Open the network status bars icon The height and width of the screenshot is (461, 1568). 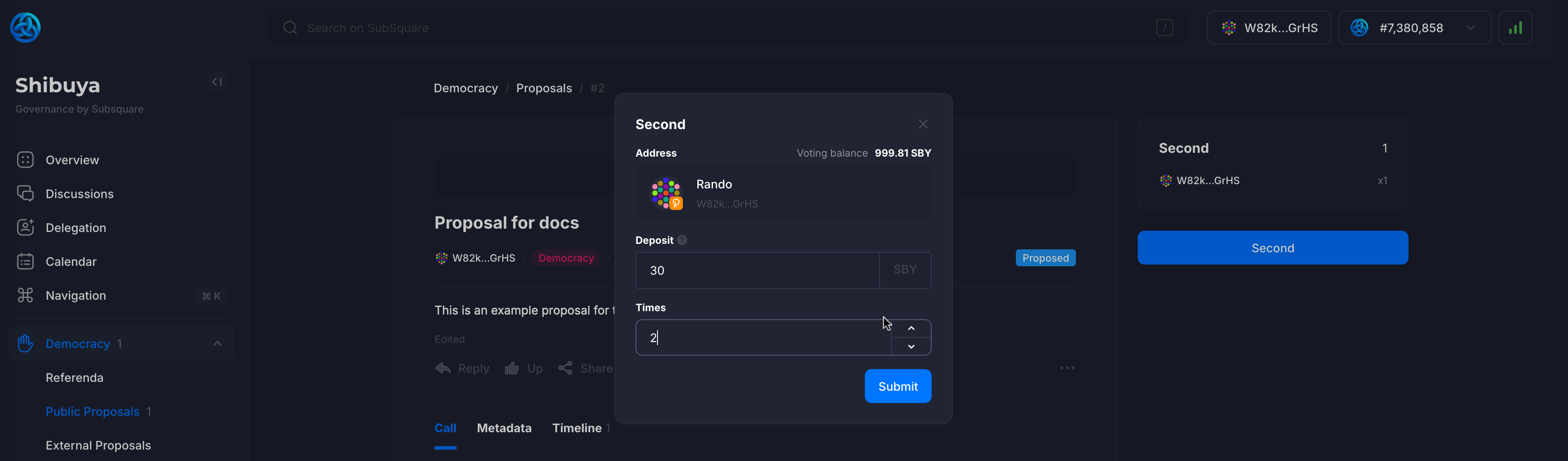(1515, 28)
